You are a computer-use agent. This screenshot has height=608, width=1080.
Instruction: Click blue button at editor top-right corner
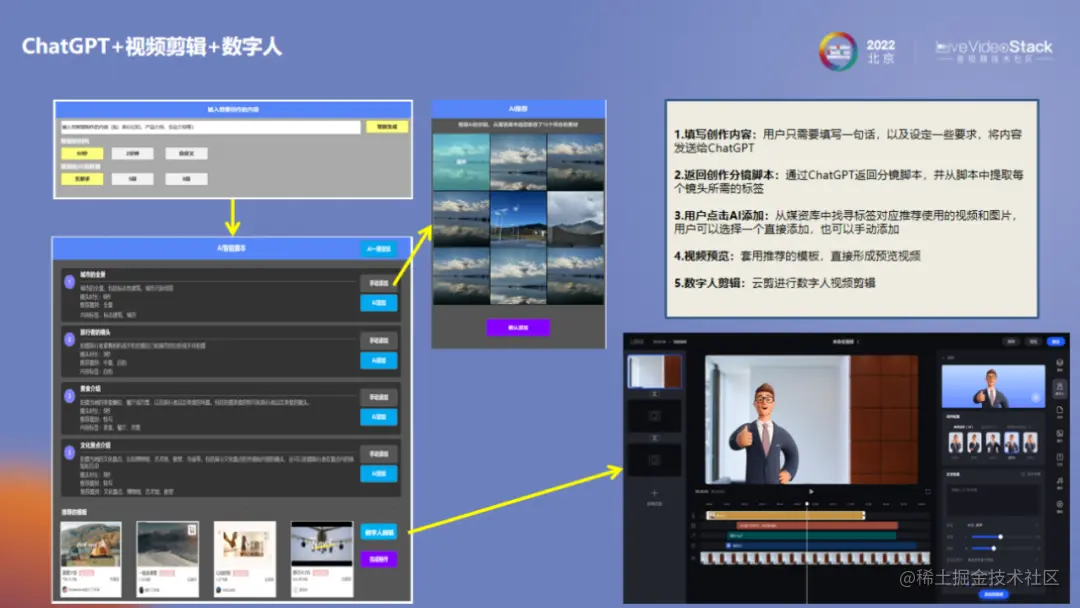[x=1055, y=342]
